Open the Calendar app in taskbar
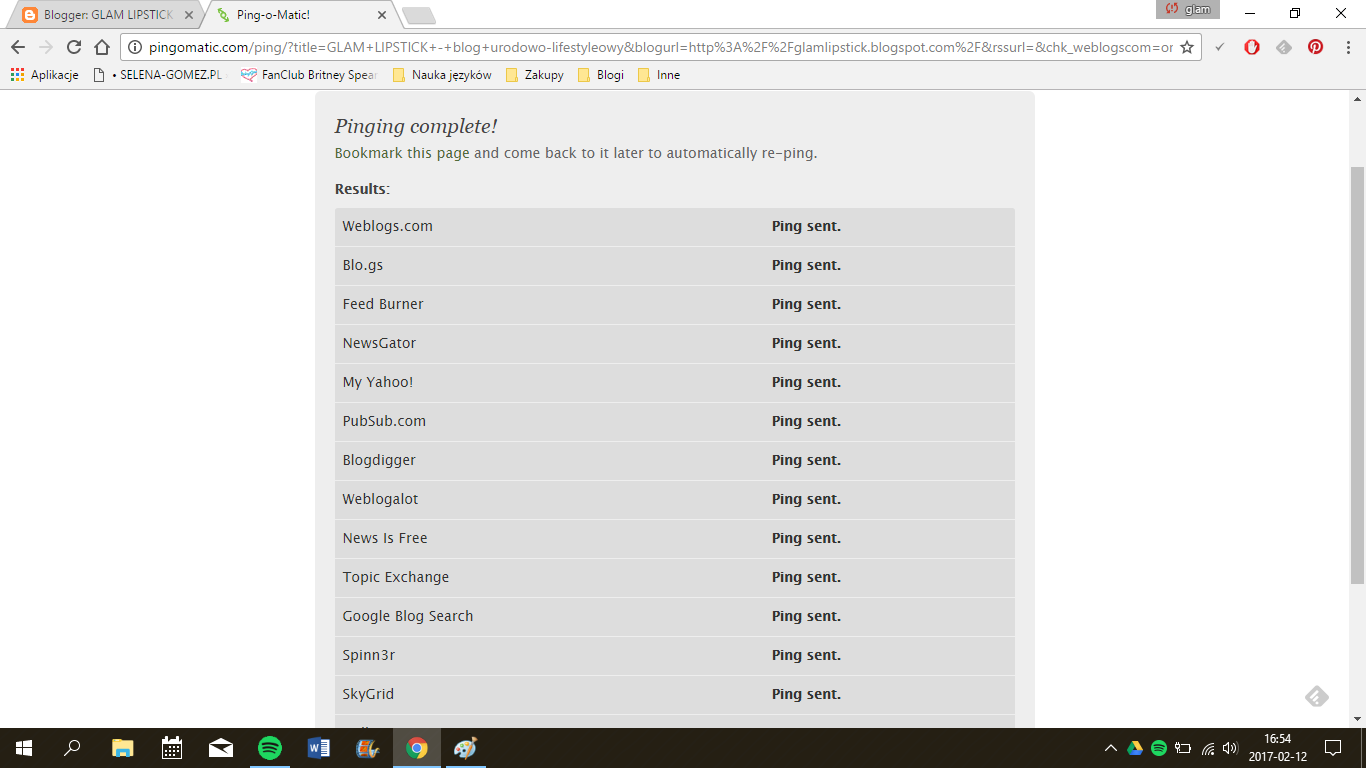The height and width of the screenshot is (768, 1366). (171, 748)
